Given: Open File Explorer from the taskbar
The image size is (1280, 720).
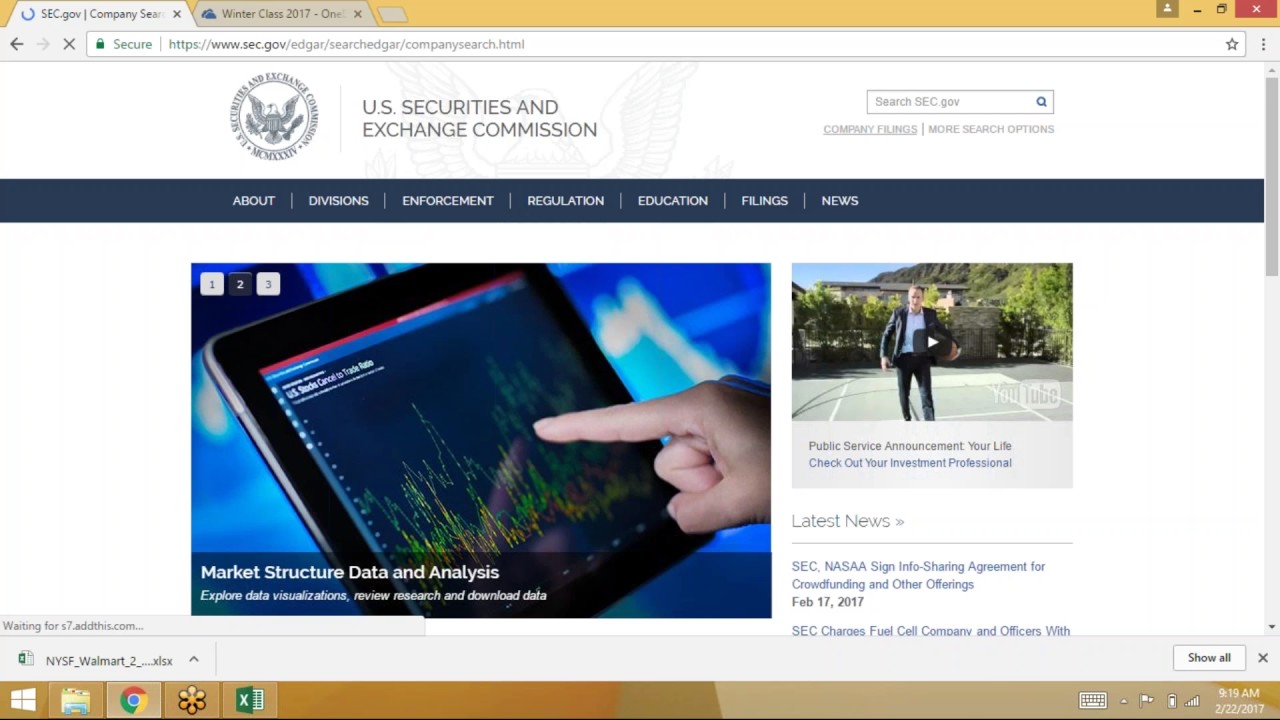Looking at the screenshot, I should [75, 700].
